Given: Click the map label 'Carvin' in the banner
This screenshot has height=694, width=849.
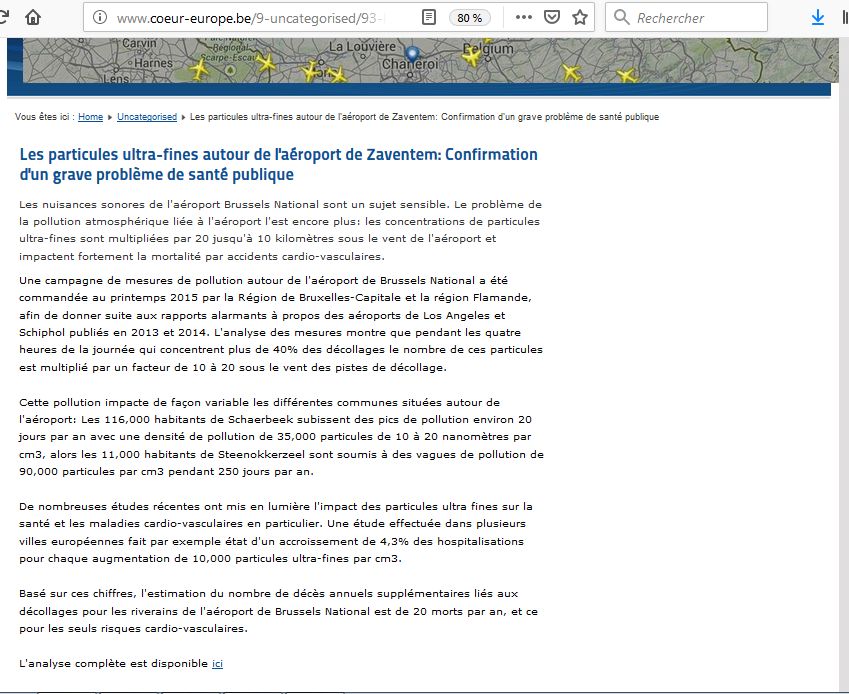Looking at the screenshot, I should 139,43.
